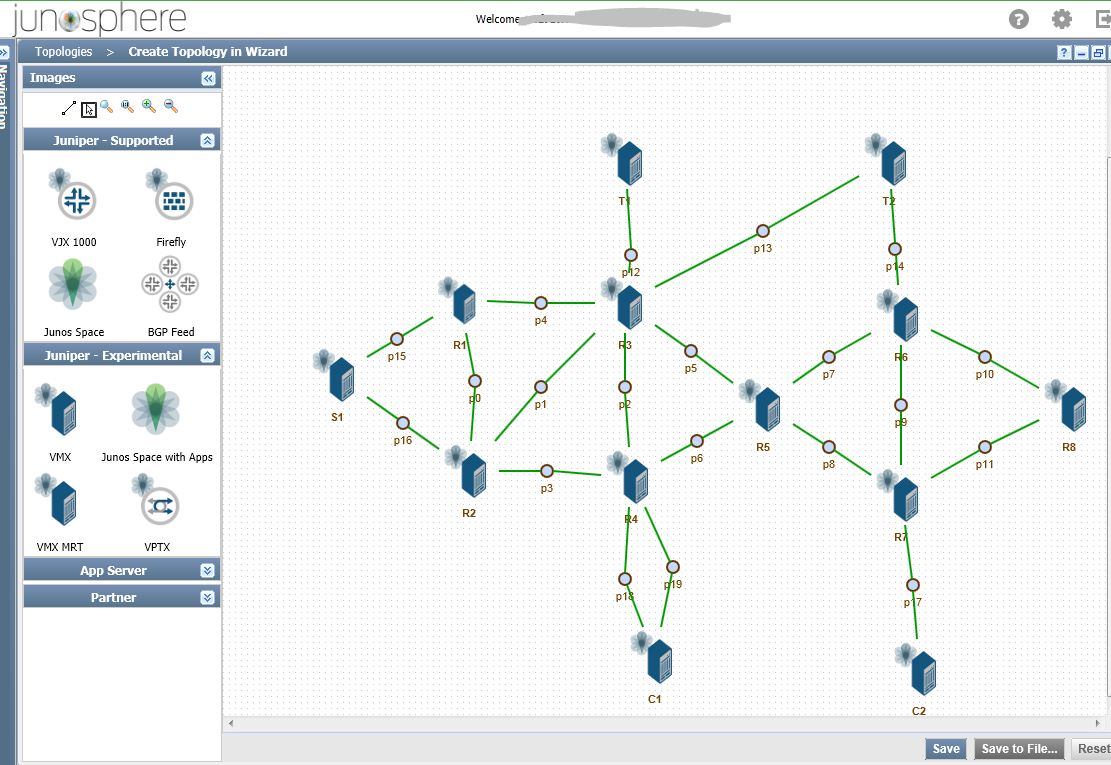Select the pointer selection tool

[89, 110]
